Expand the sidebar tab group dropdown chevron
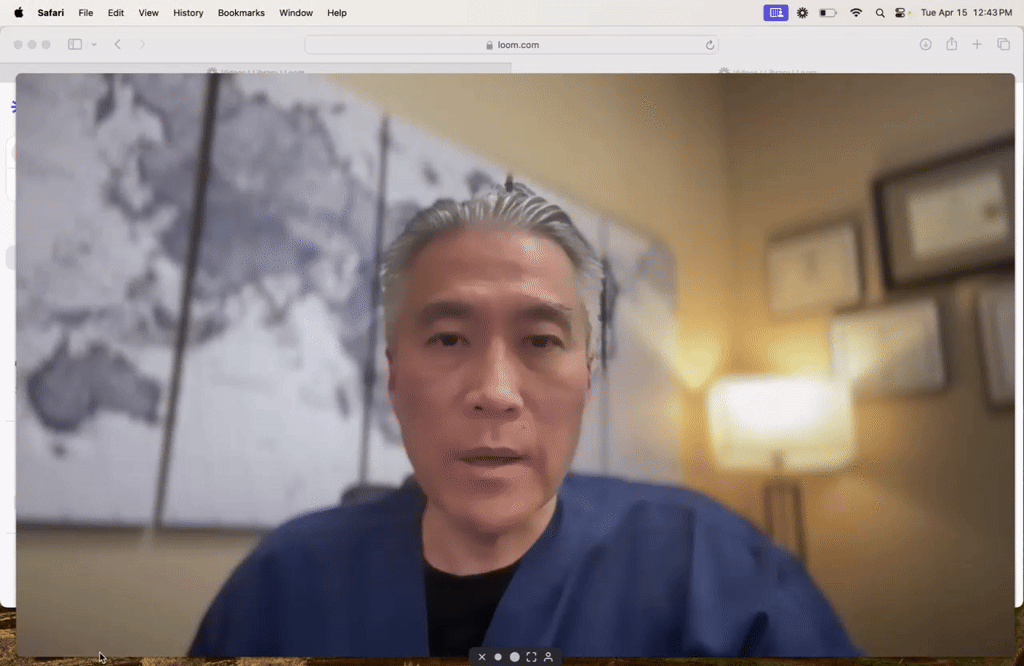Screen dimensions: 1024x666 point(94,44)
